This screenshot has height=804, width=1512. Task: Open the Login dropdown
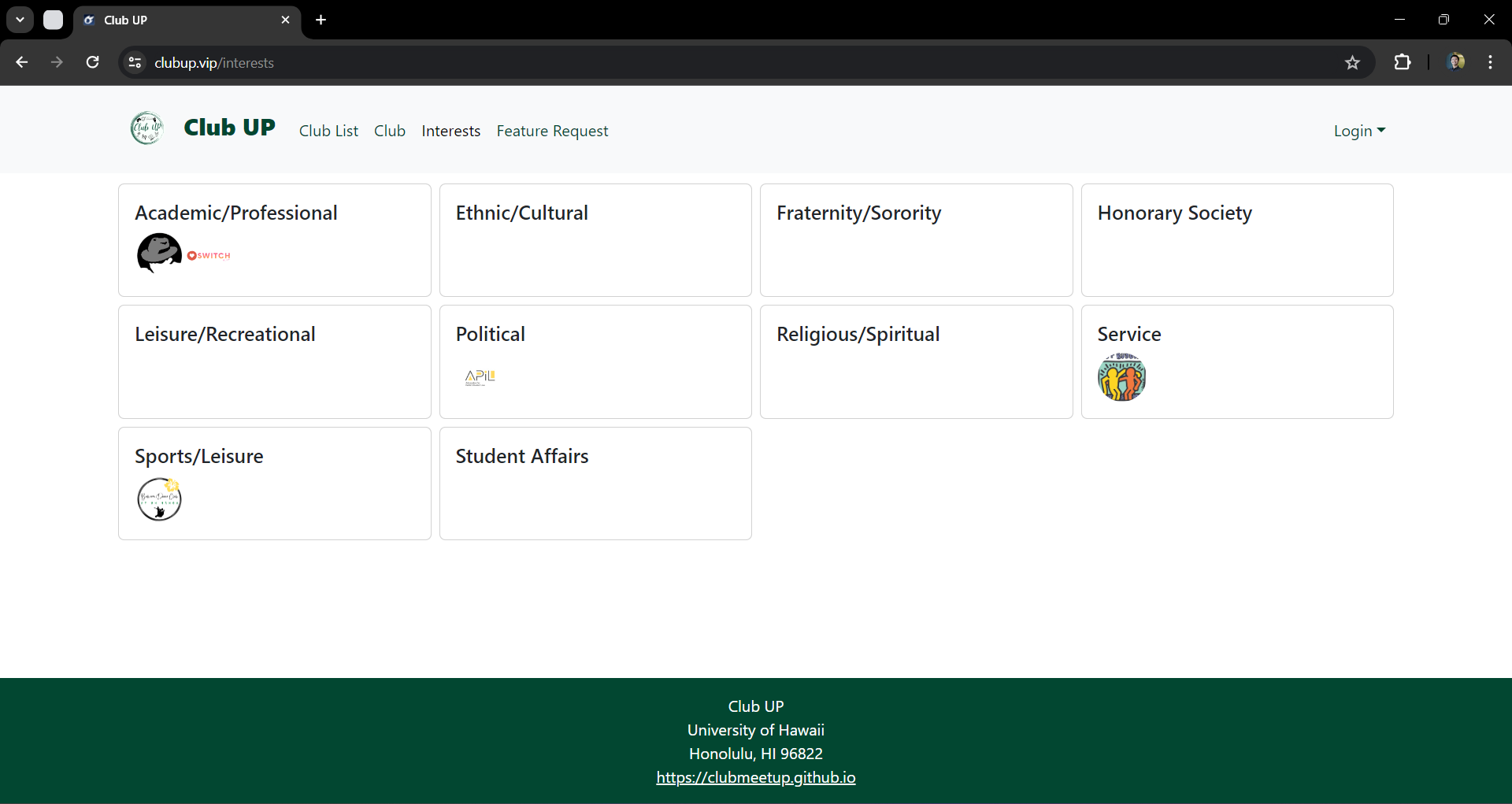(x=1359, y=131)
